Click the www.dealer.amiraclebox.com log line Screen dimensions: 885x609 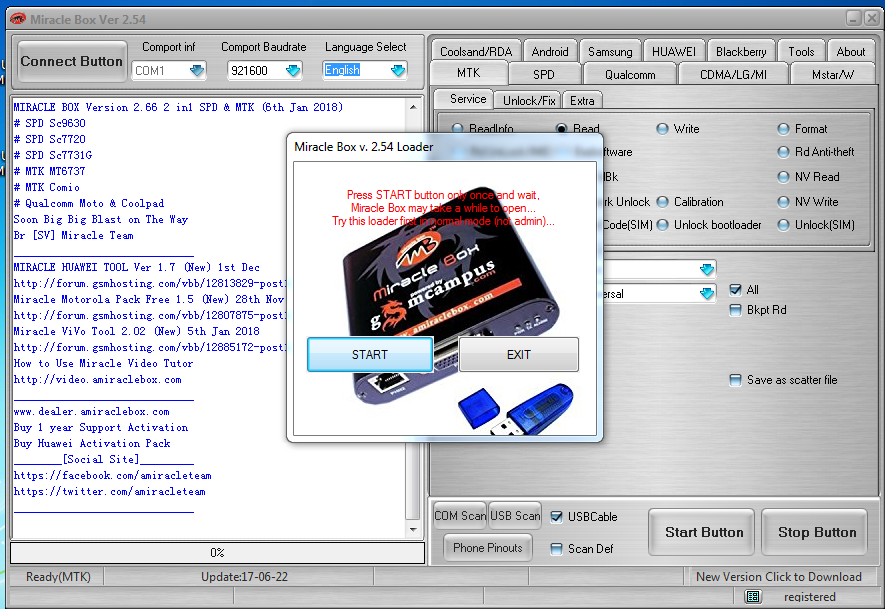pyautogui.click(x=91, y=411)
